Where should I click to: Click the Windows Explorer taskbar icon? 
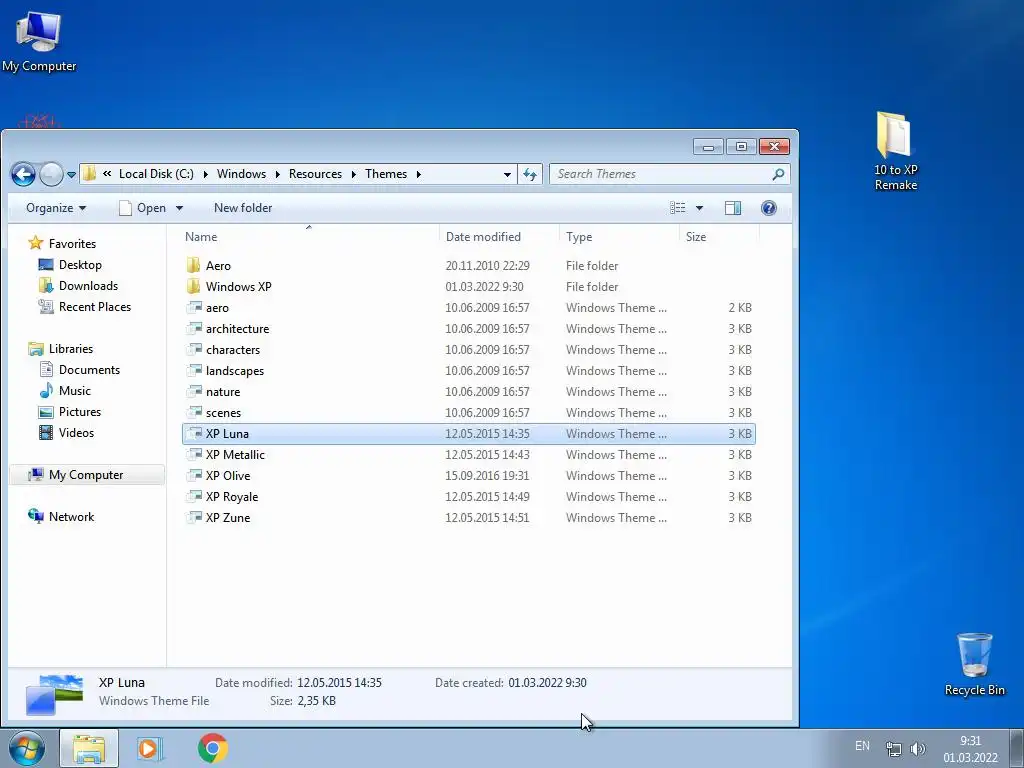coord(89,748)
